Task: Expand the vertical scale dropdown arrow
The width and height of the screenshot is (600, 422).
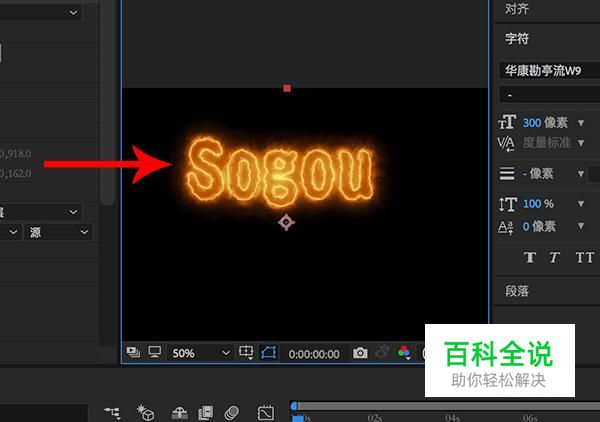Action: (581, 204)
